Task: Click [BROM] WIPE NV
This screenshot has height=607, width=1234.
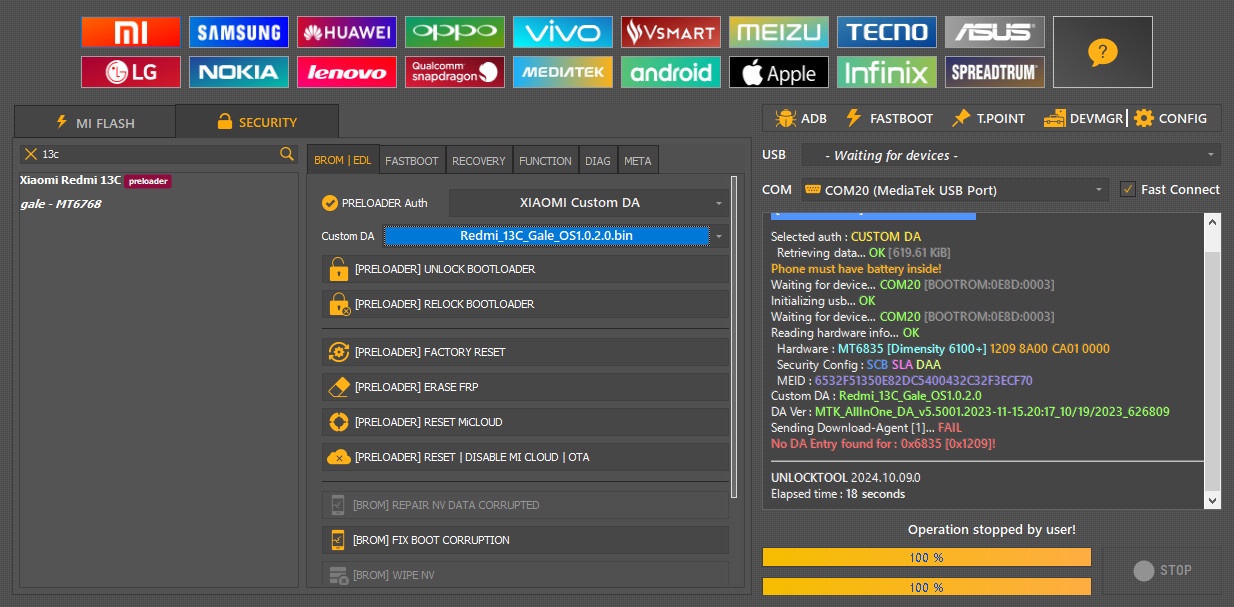Action: 525,575
